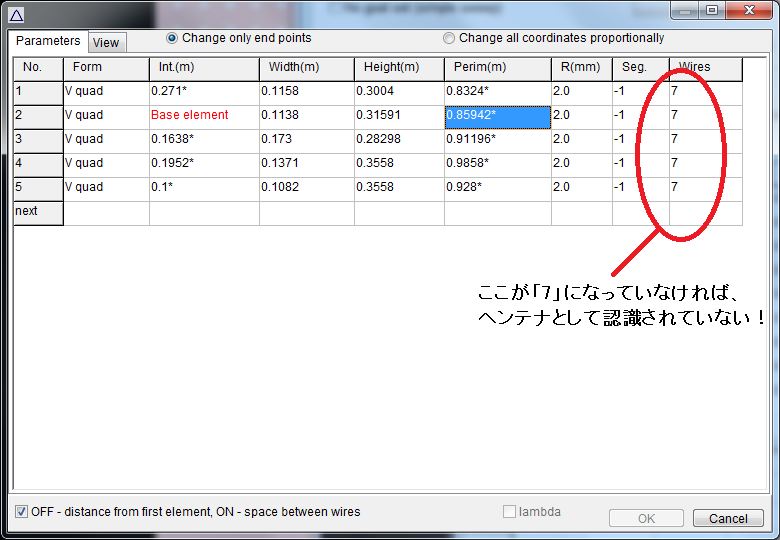Click width cell 0.1082
Screen dimensions: 780x540
(x=307, y=189)
